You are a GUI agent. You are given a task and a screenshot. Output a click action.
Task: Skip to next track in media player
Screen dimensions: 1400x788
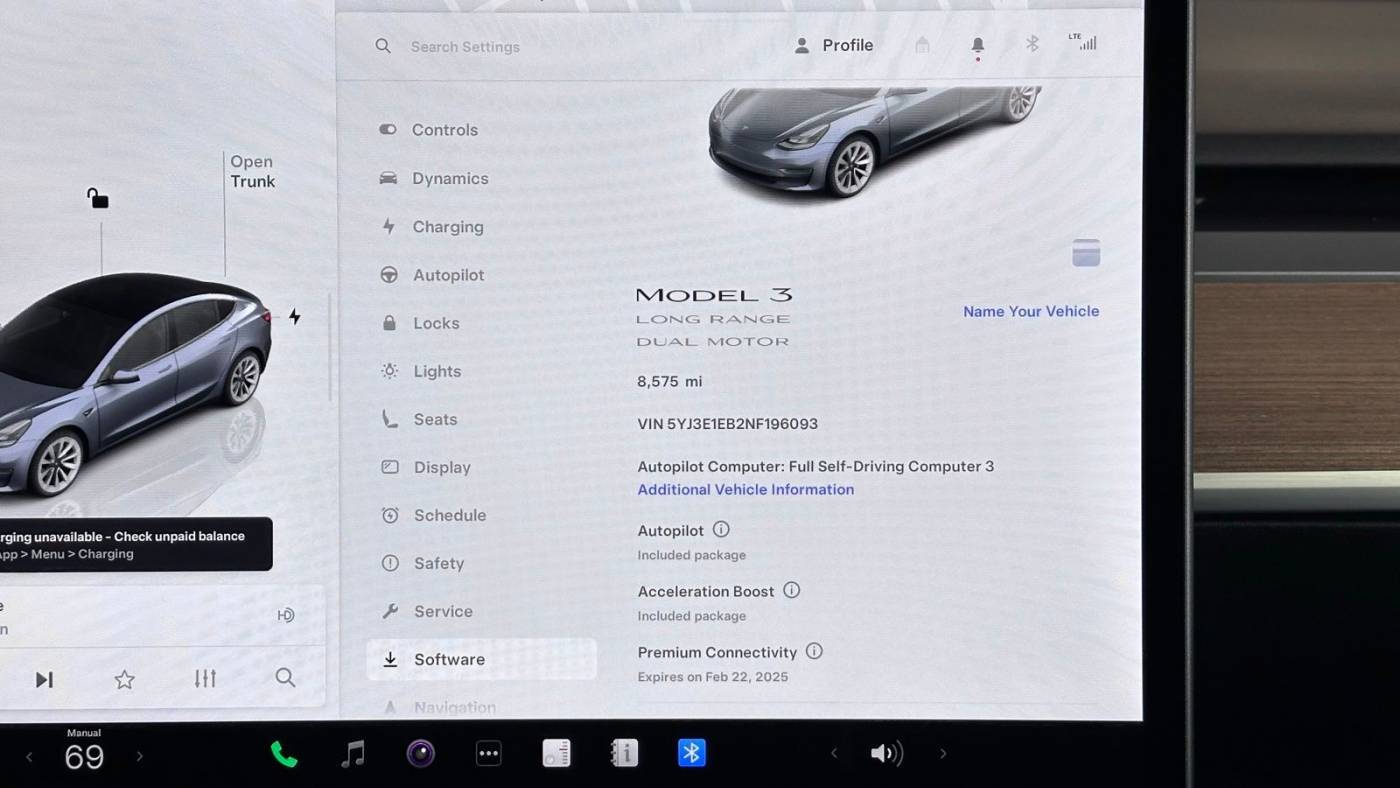pyautogui.click(x=44, y=680)
